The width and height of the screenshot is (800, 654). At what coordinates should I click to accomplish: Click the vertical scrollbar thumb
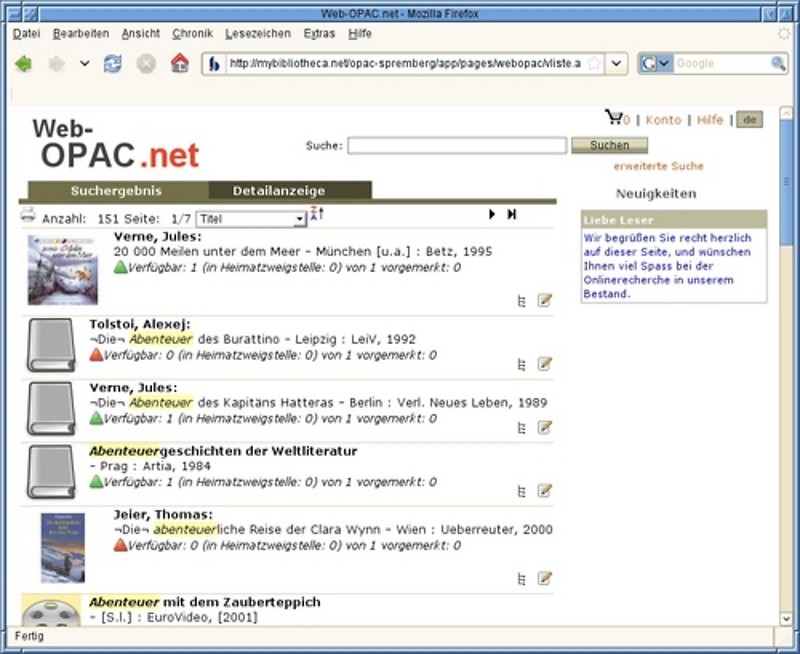pyautogui.click(x=786, y=182)
